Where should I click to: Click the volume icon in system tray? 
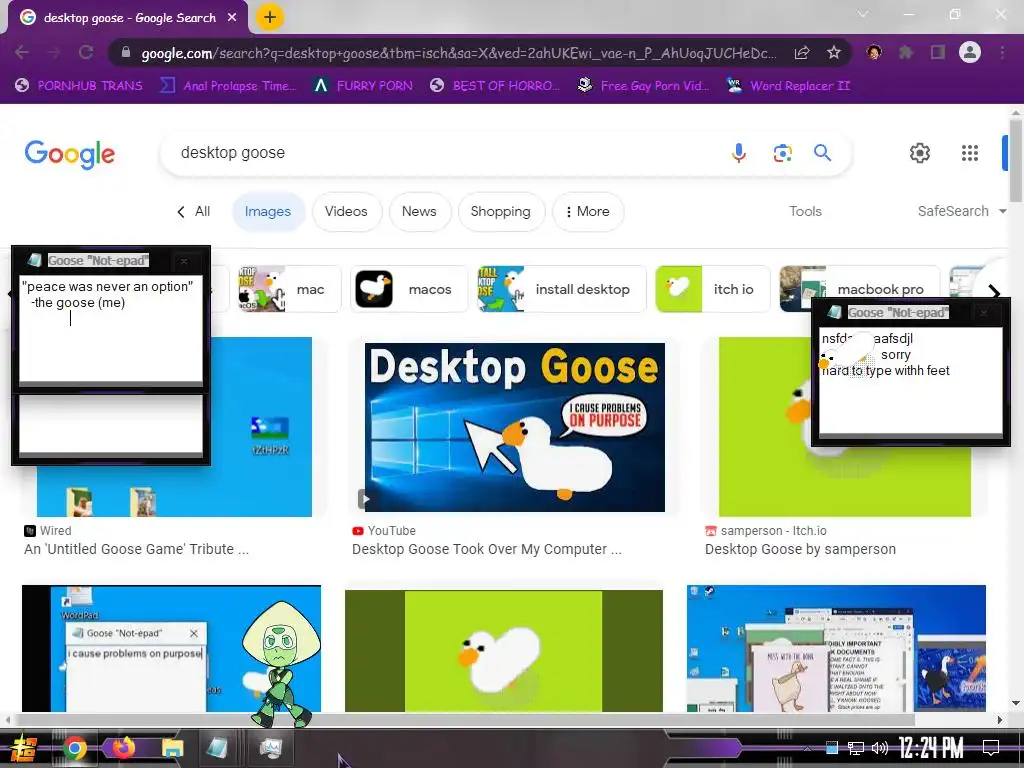(880, 748)
